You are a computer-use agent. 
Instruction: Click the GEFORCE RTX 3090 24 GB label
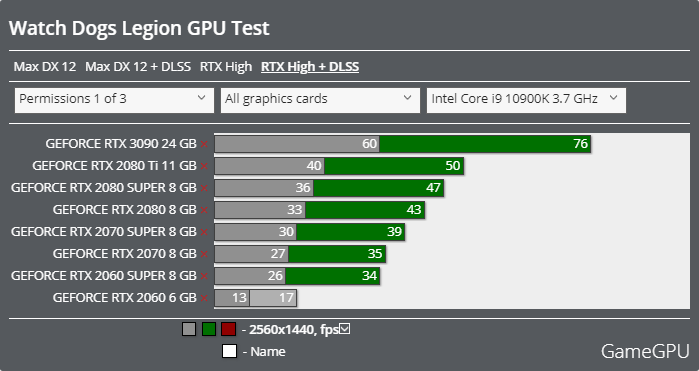(121, 144)
